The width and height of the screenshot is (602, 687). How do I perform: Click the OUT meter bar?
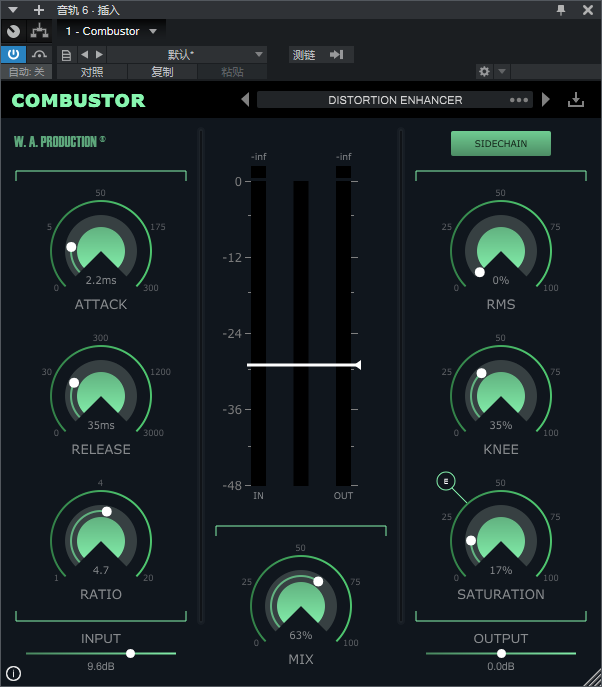tap(343, 326)
